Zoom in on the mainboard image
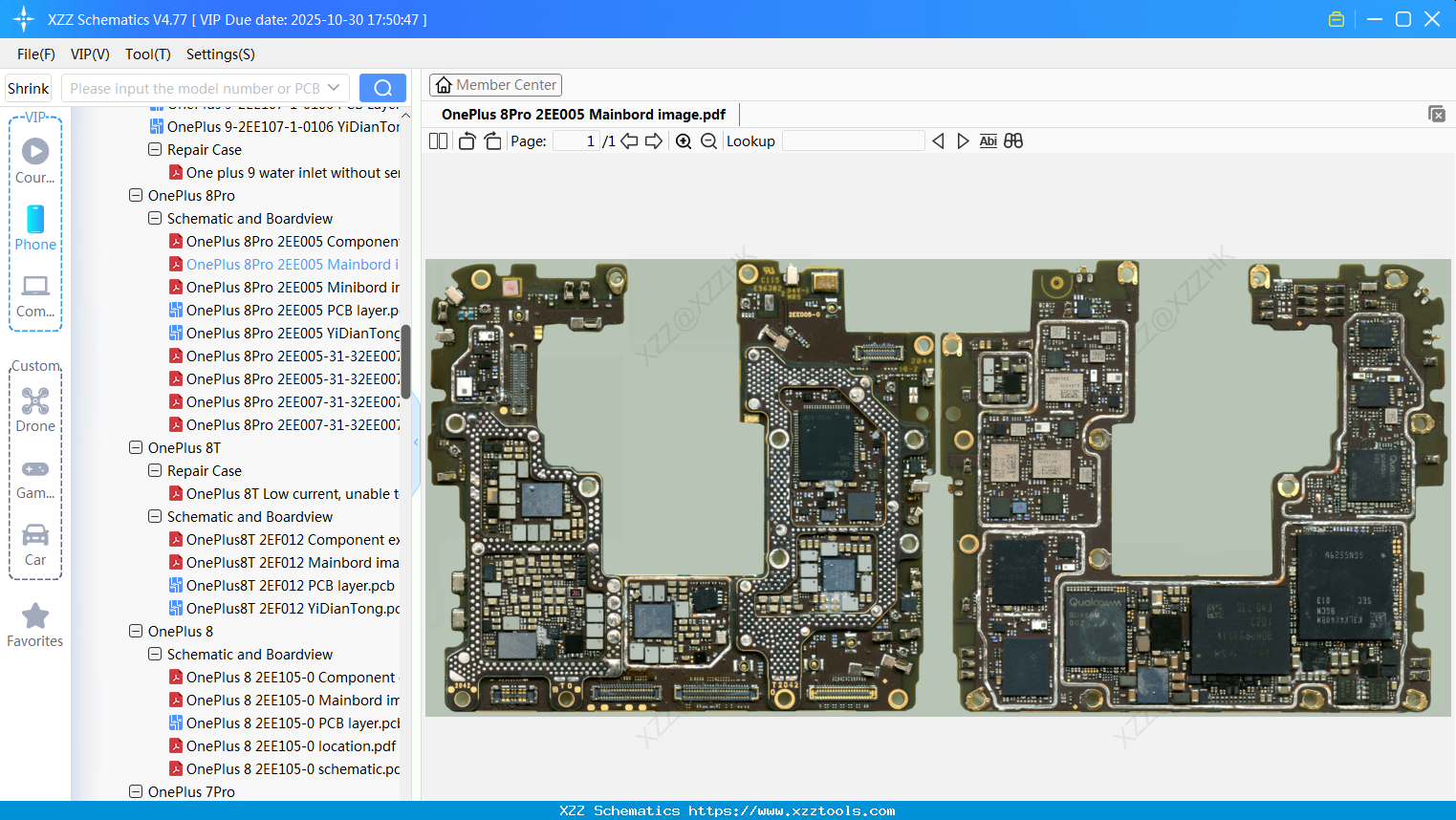This screenshot has width=1456, height=820. [684, 140]
